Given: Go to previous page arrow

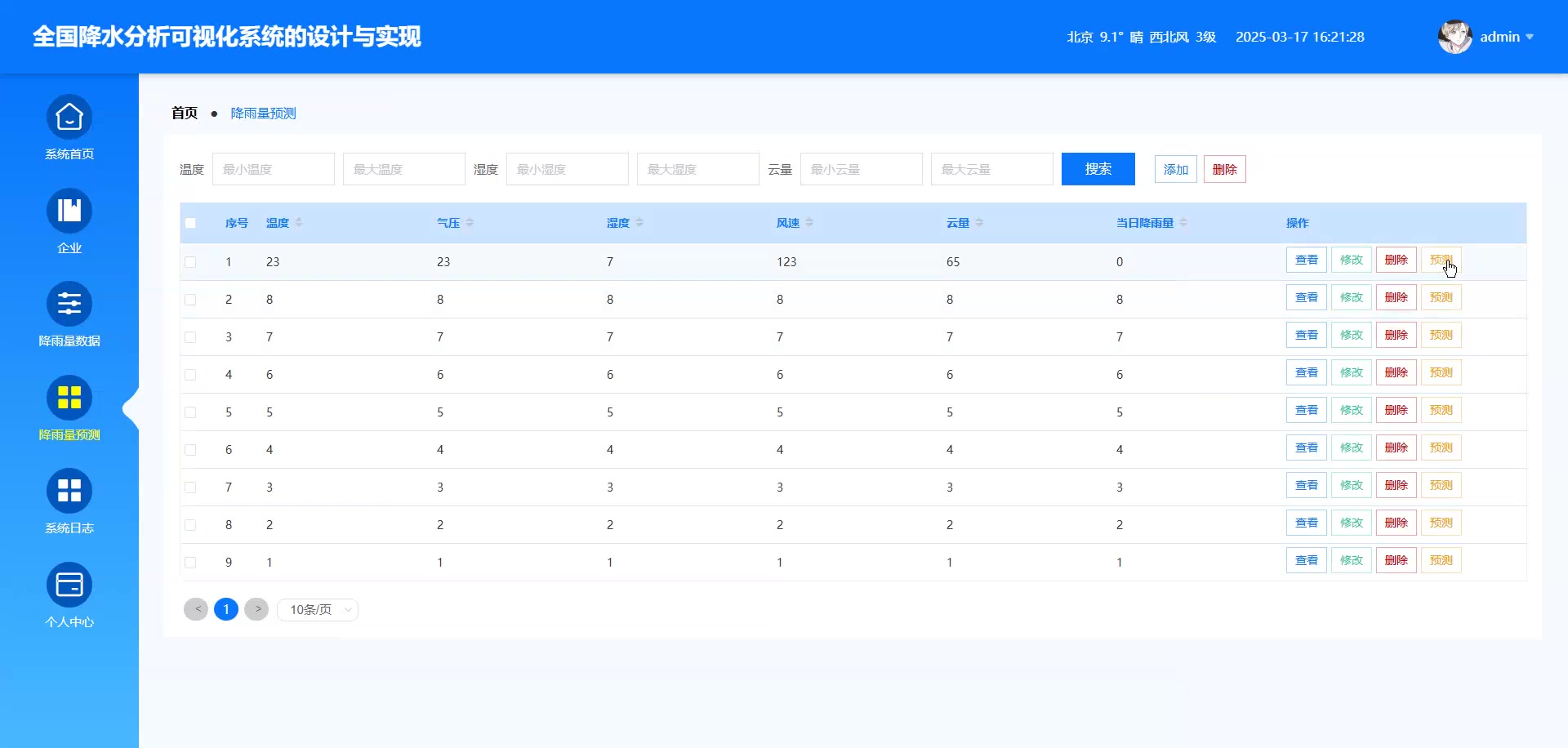Looking at the screenshot, I should (196, 609).
